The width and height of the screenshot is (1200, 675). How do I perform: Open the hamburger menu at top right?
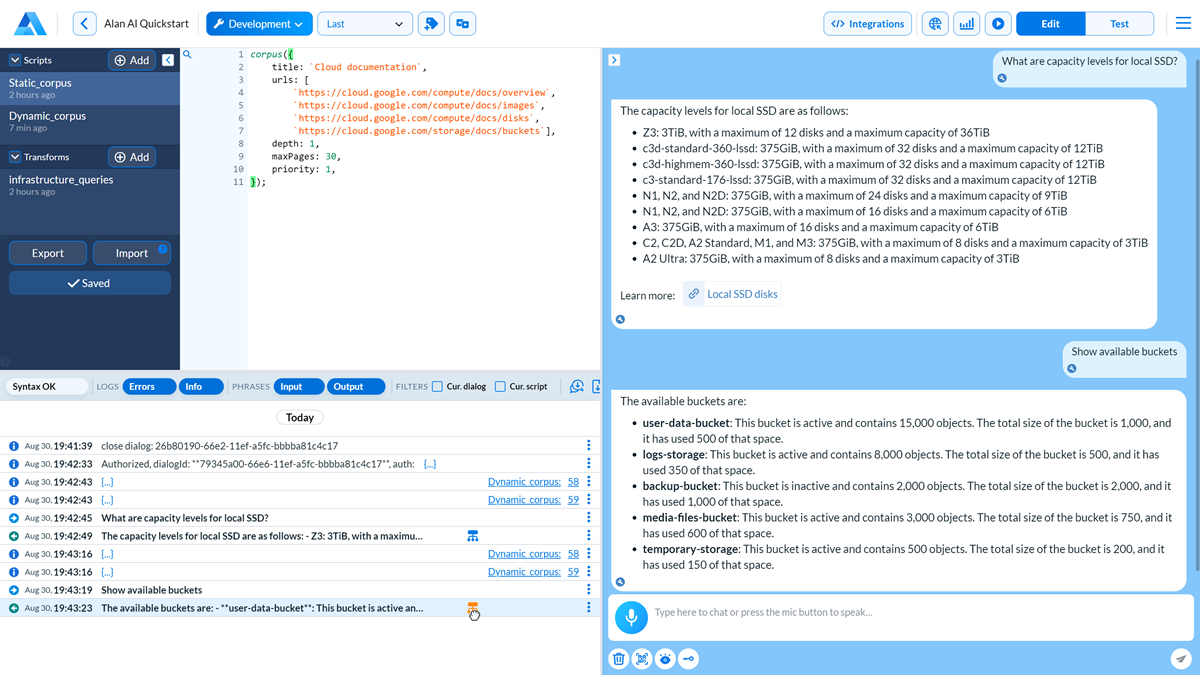(x=1183, y=24)
